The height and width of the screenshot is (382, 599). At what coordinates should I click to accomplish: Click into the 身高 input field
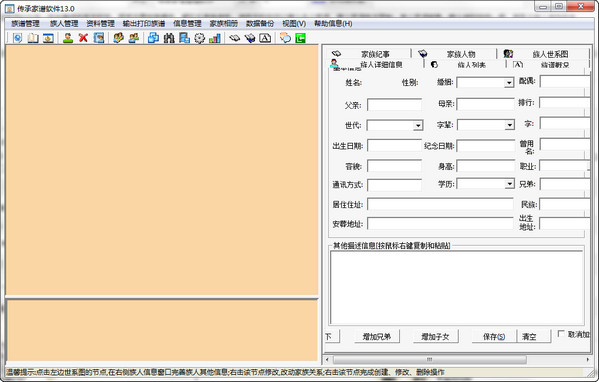pyautogui.click(x=486, y=166)
